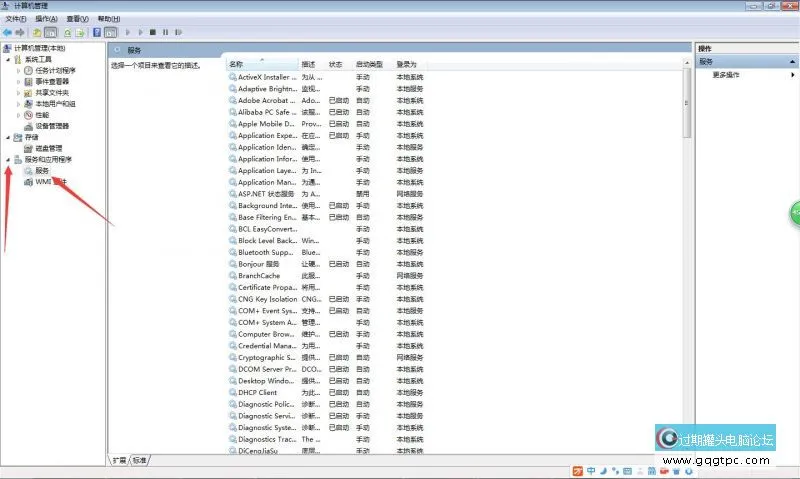Select the Cryptographic S... service name
The image size is (800, 479).
266,358
